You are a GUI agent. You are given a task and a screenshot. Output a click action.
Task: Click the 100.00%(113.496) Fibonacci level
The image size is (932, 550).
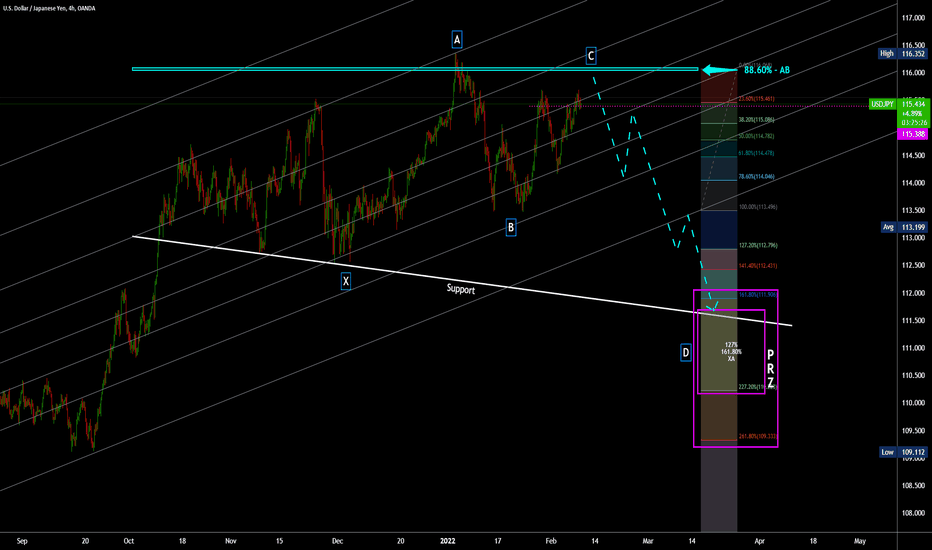pos(758,207)
